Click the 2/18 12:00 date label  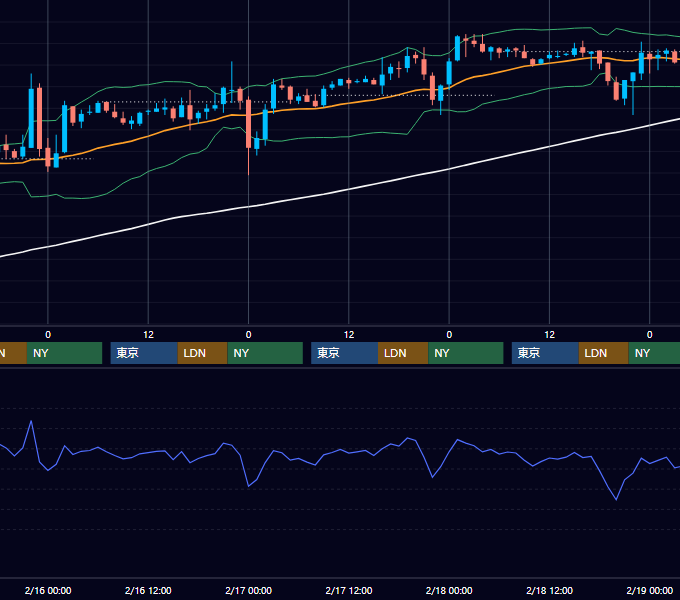pyautogui.click(x=549, y=590)
